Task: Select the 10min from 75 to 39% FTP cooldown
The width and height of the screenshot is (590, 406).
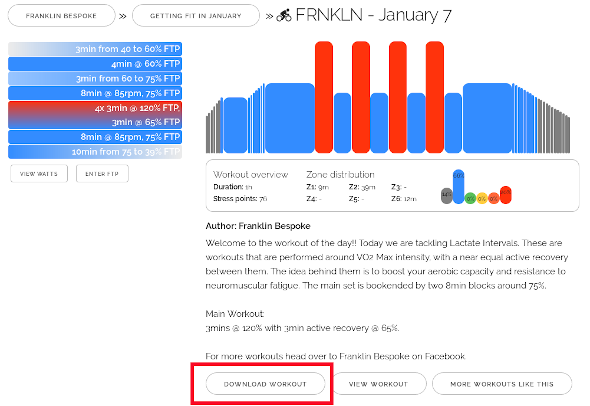Action: point(95,152)
